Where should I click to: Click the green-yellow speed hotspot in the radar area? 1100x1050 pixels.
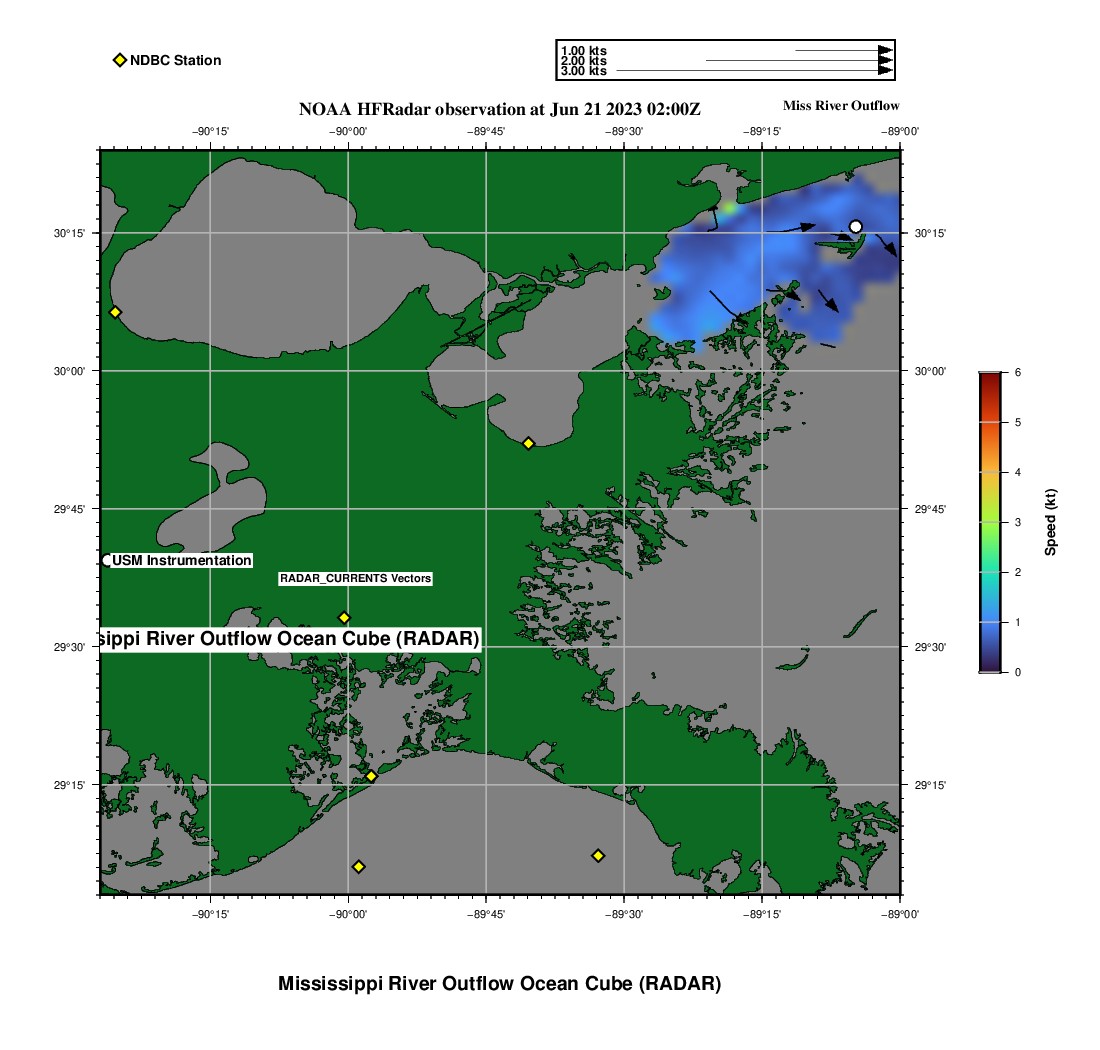[x=729, y=208]
